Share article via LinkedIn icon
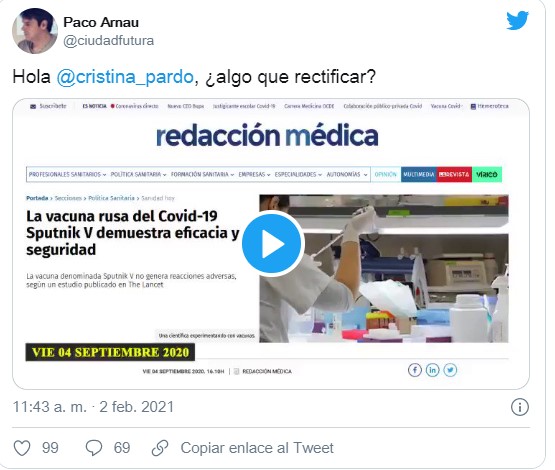 coord(432,370)
